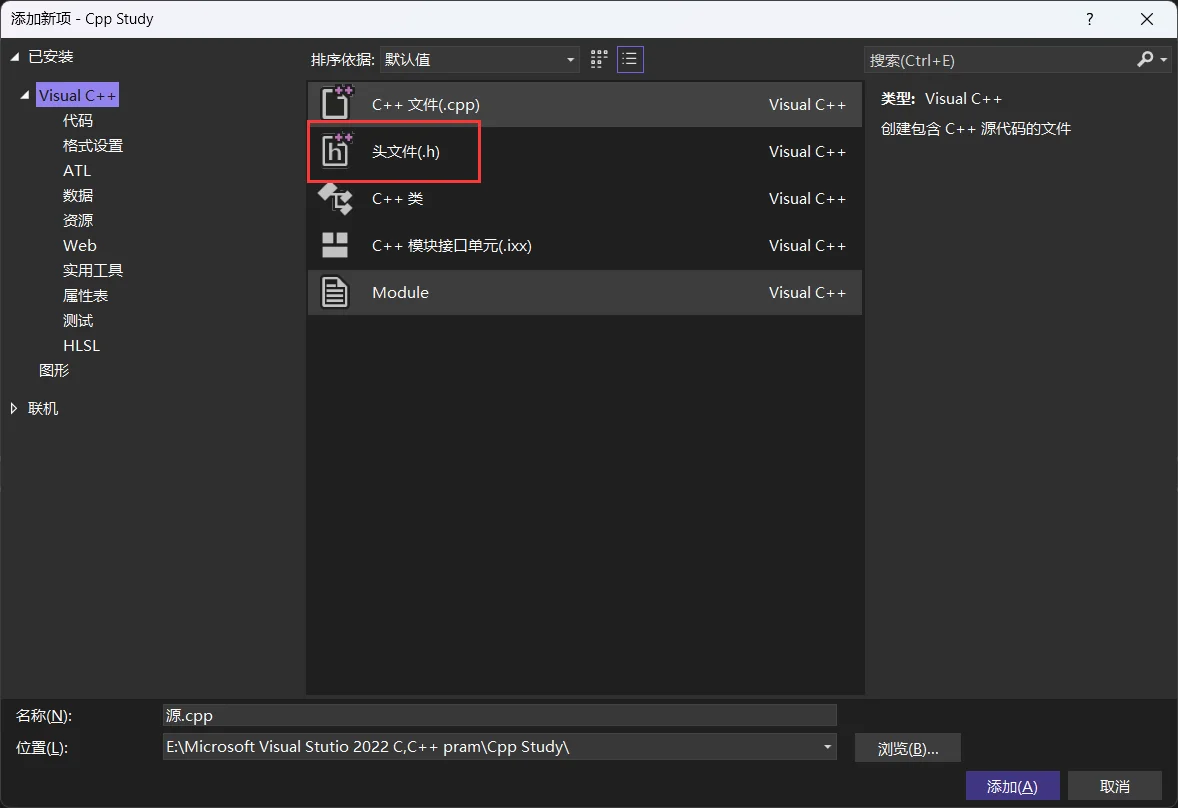
Task: Open the 排序依据 默认值 dropdown
Action: [x=479, y=59]
